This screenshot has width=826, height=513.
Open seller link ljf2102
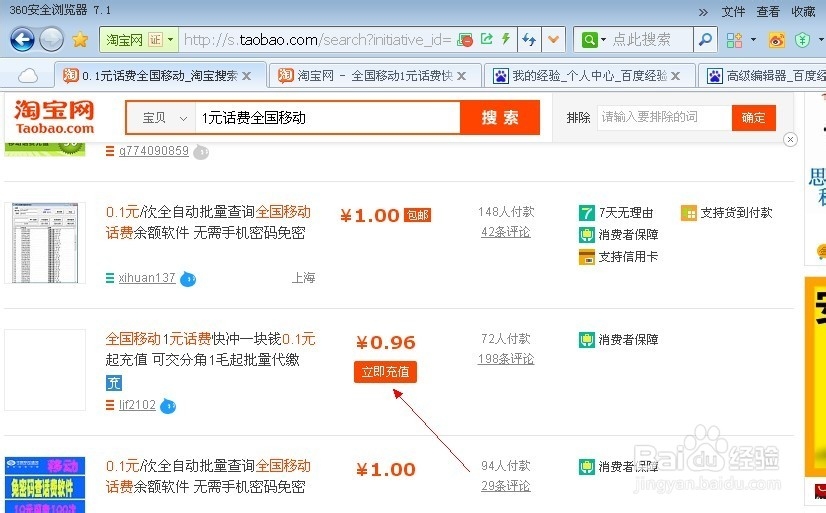click(x=137, y=405)
